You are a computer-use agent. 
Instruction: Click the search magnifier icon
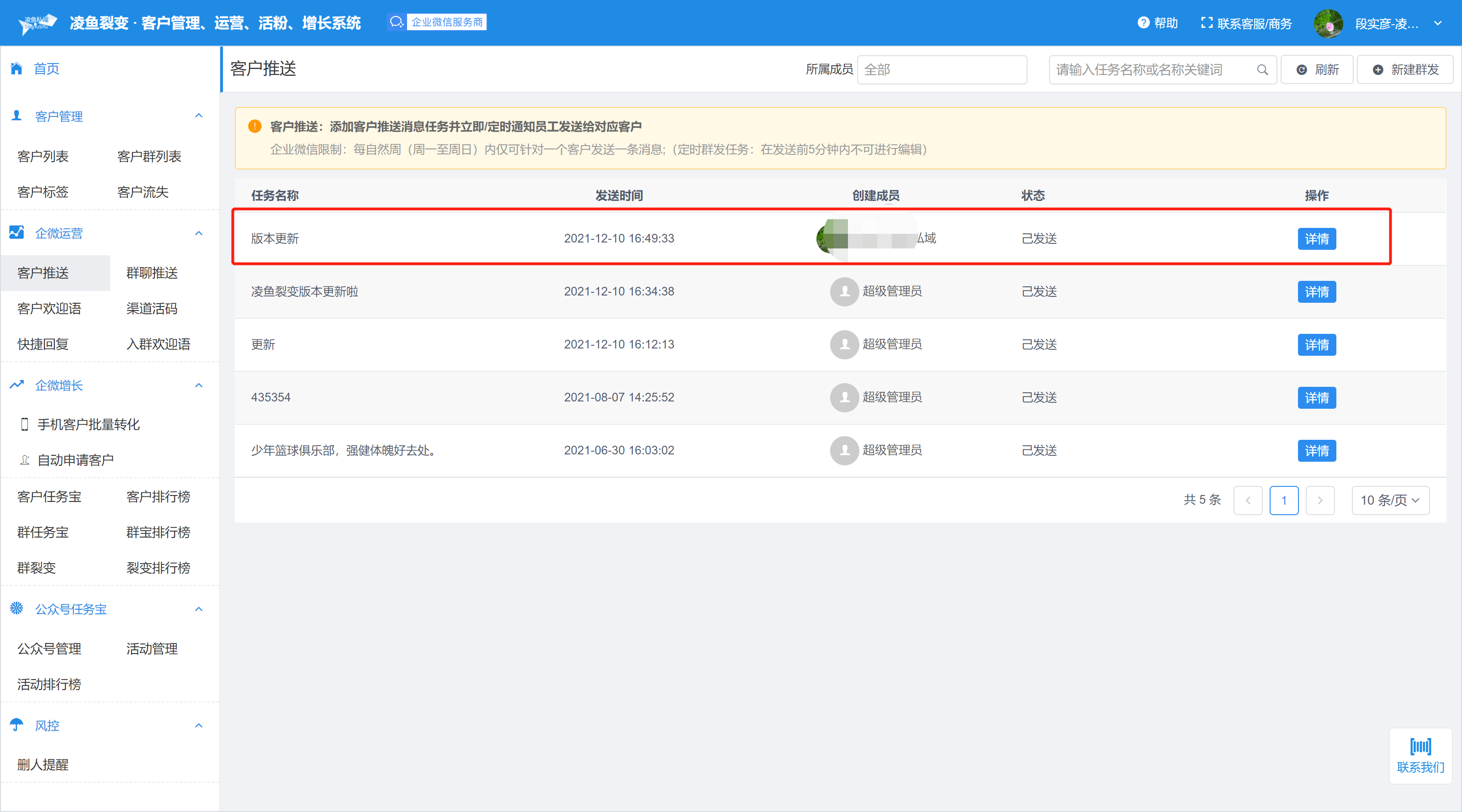tap(1262, 70)
